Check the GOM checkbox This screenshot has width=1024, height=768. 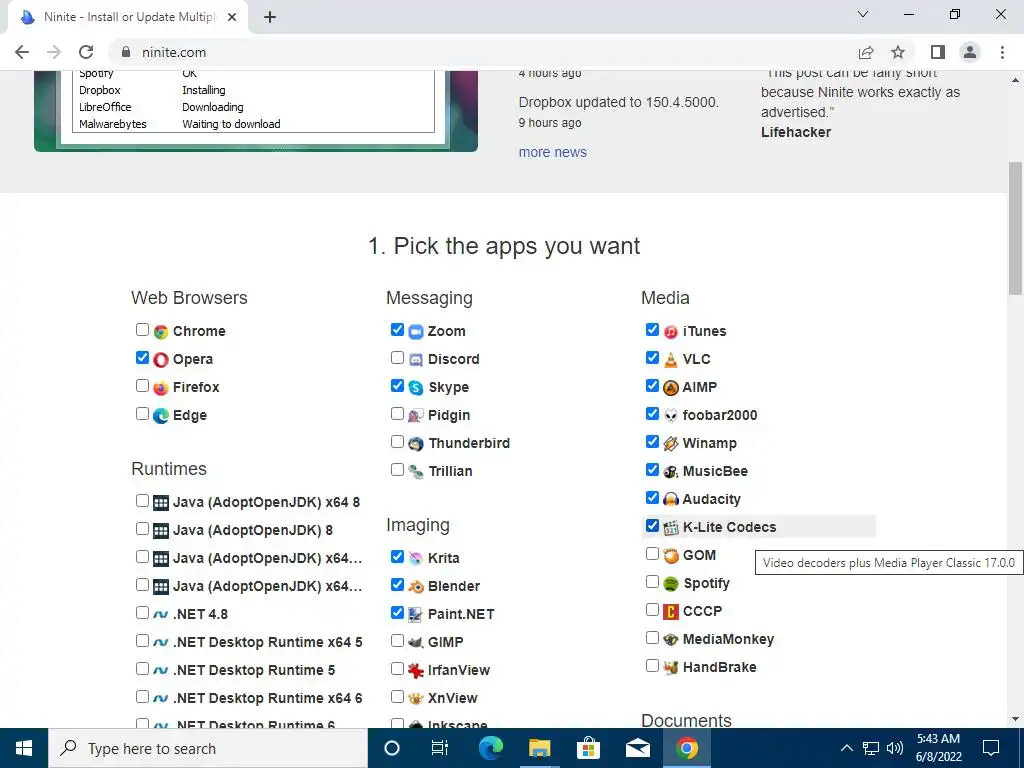click(x=652, y=554)
